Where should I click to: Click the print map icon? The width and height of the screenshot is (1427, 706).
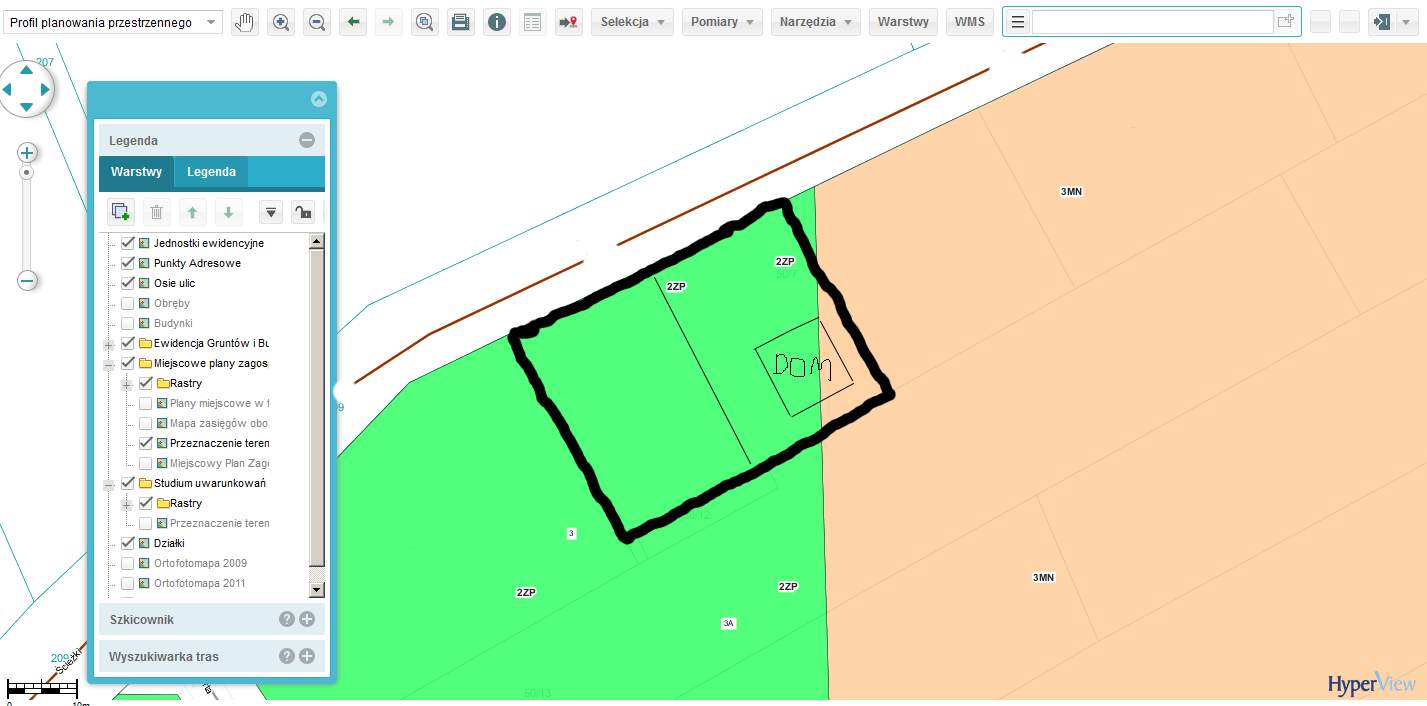tap(461, 22)
